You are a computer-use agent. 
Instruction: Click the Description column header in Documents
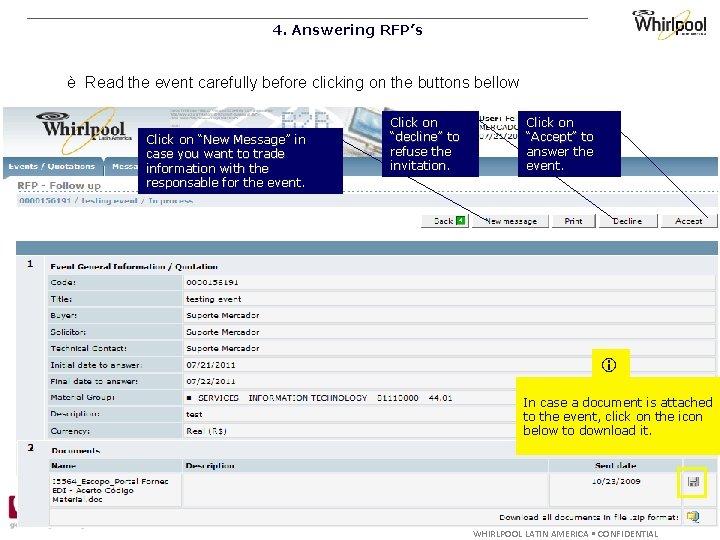pos(210,466)
